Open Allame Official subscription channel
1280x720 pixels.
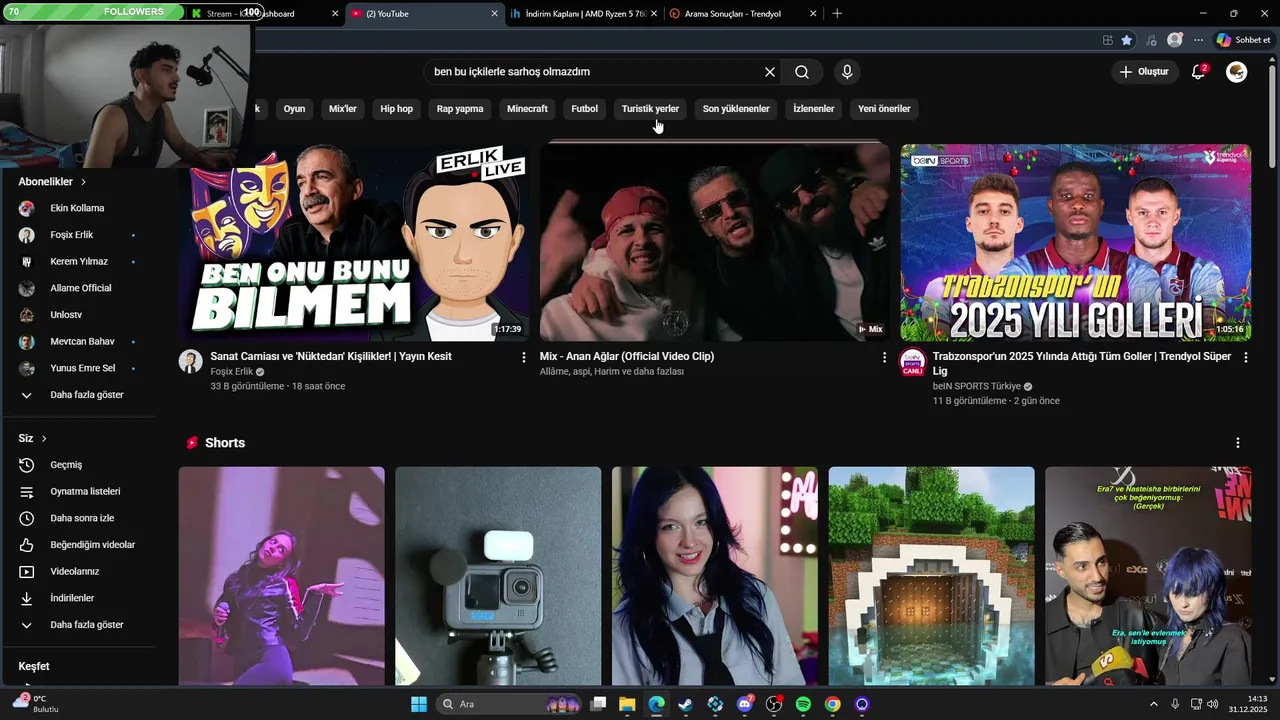point(81,288)
